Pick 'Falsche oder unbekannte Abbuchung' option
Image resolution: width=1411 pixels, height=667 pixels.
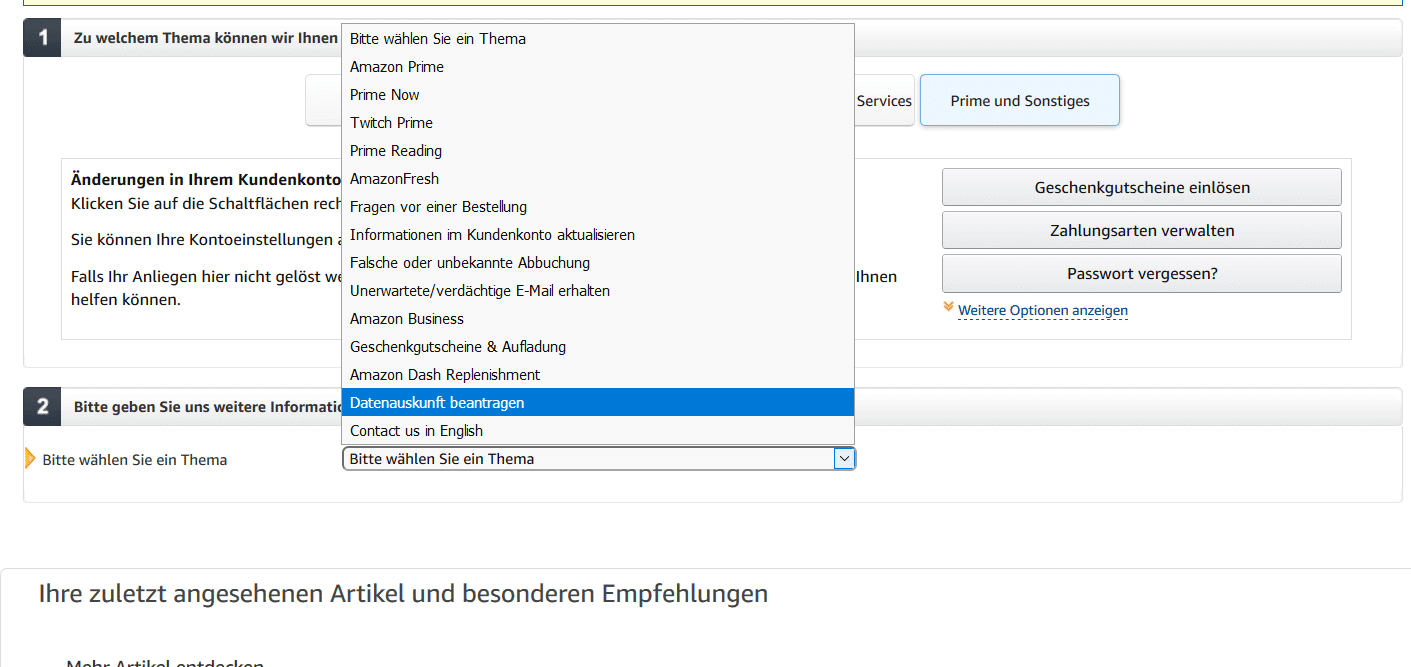(470, 263)
